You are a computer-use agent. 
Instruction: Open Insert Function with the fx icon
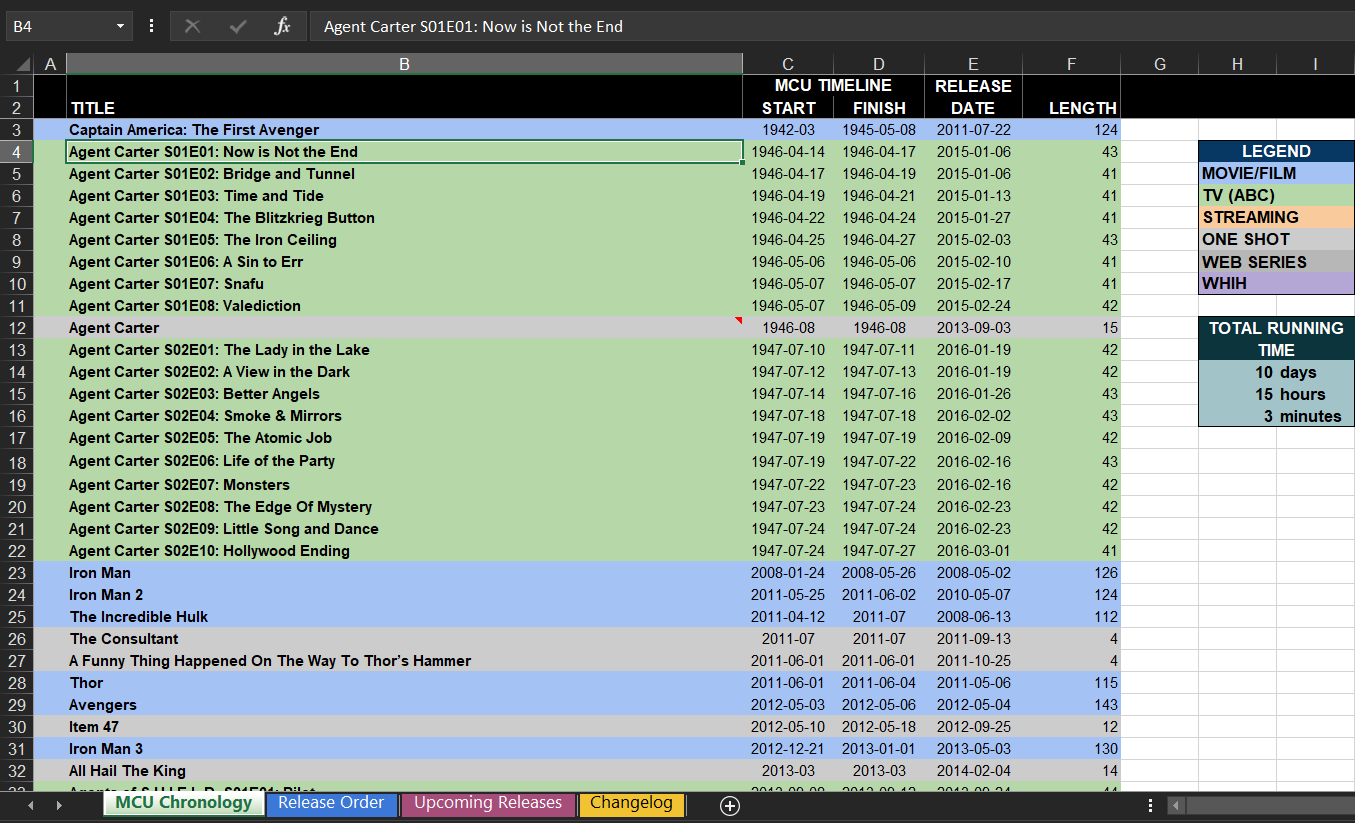(x=282, y=26)
